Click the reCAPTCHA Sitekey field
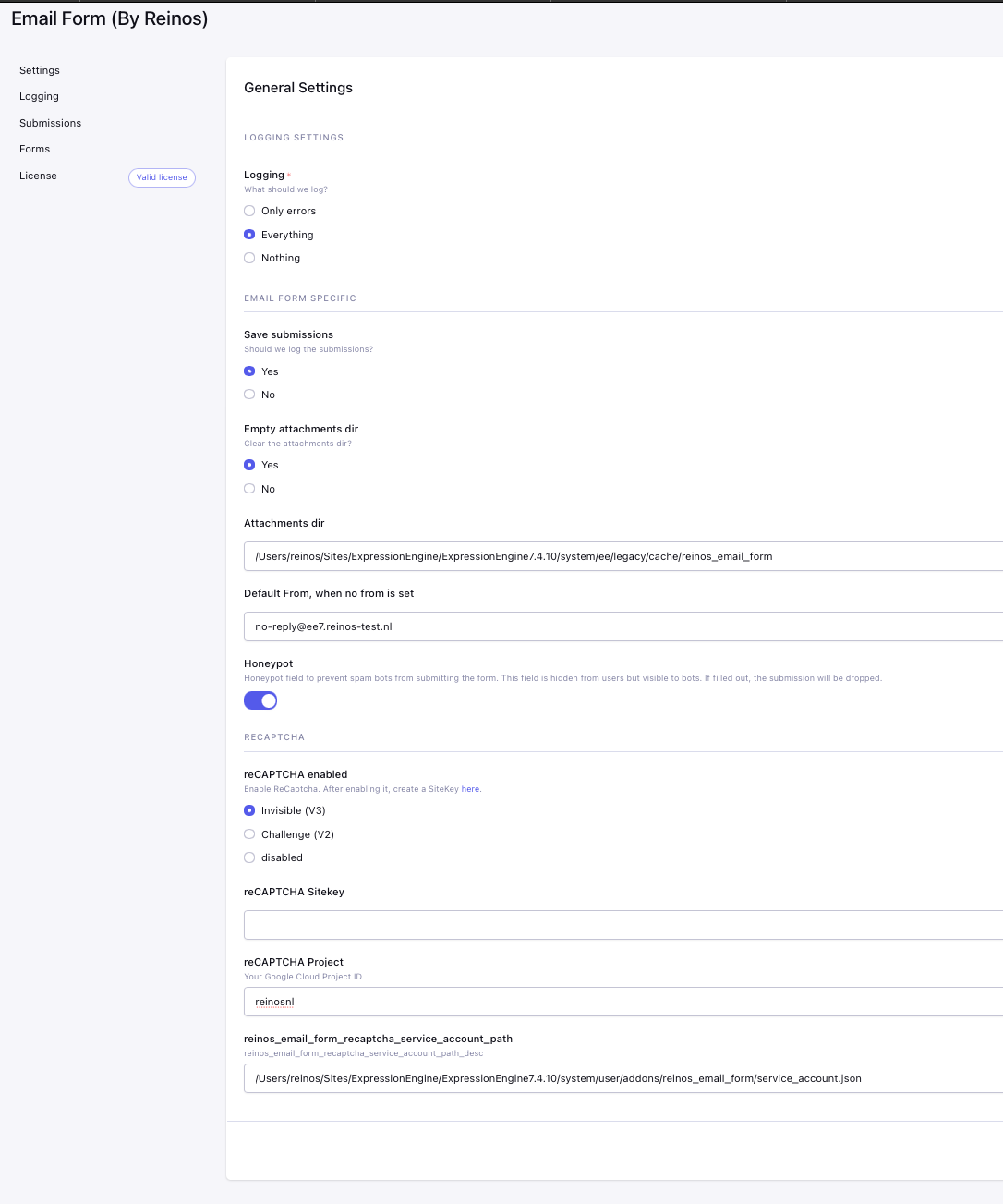Image resolution: width=1003 pixels, height=1204 pixels. (x=623, y=925)
